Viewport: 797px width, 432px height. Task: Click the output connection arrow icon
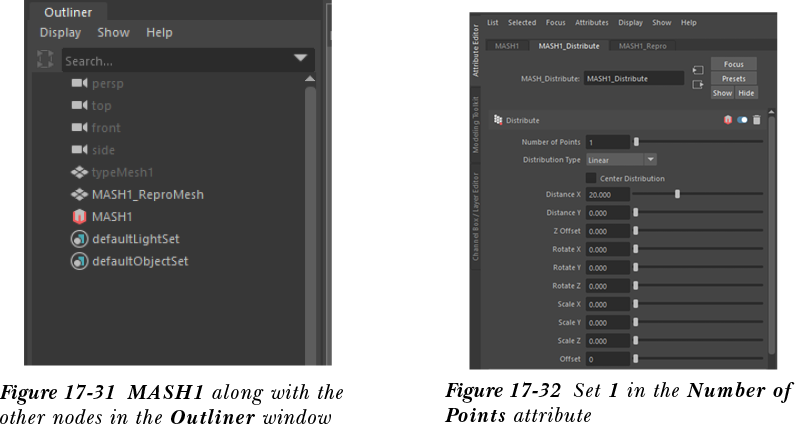(x=698, y=85)
